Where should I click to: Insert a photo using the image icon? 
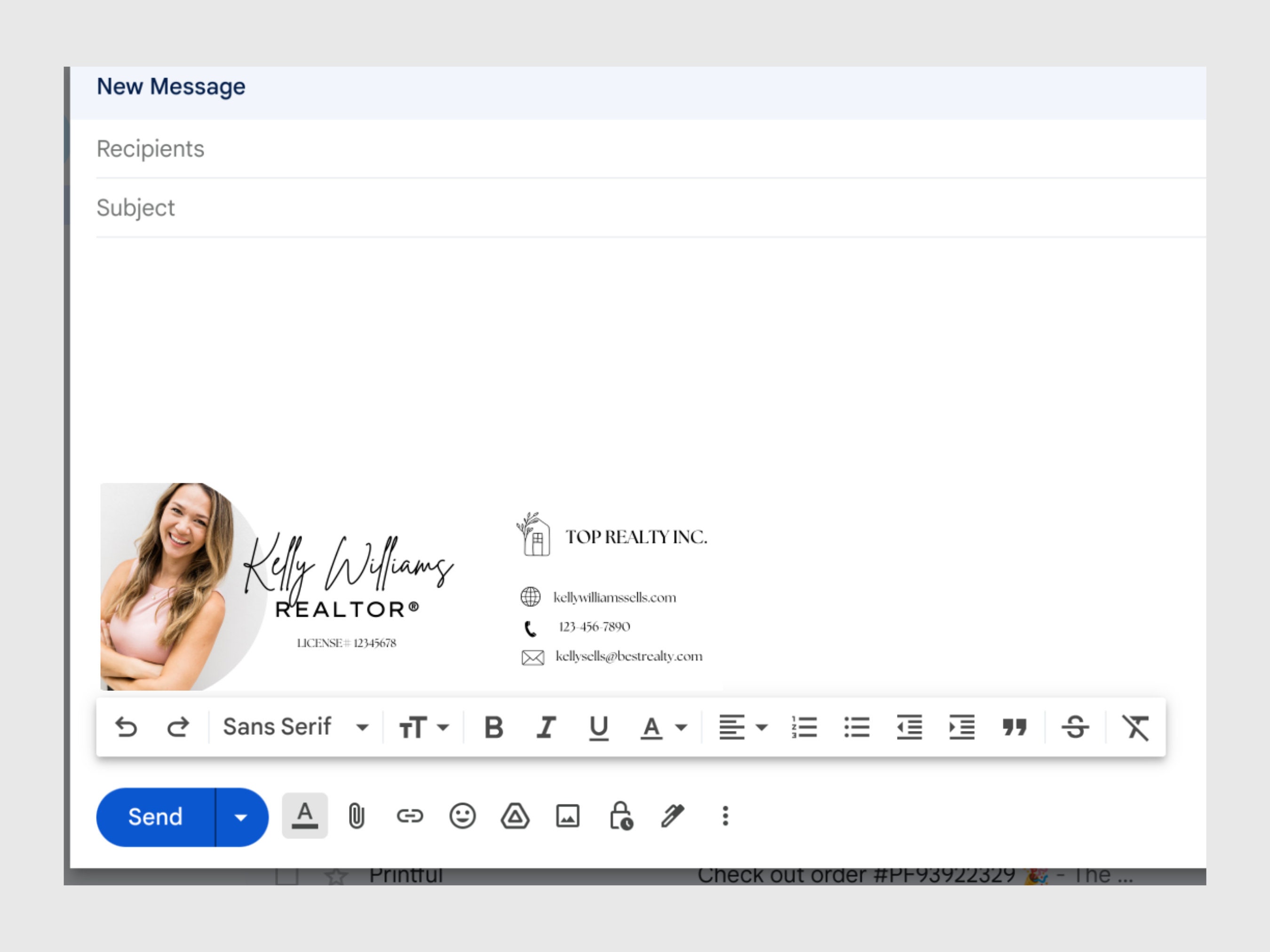[567, 816]
